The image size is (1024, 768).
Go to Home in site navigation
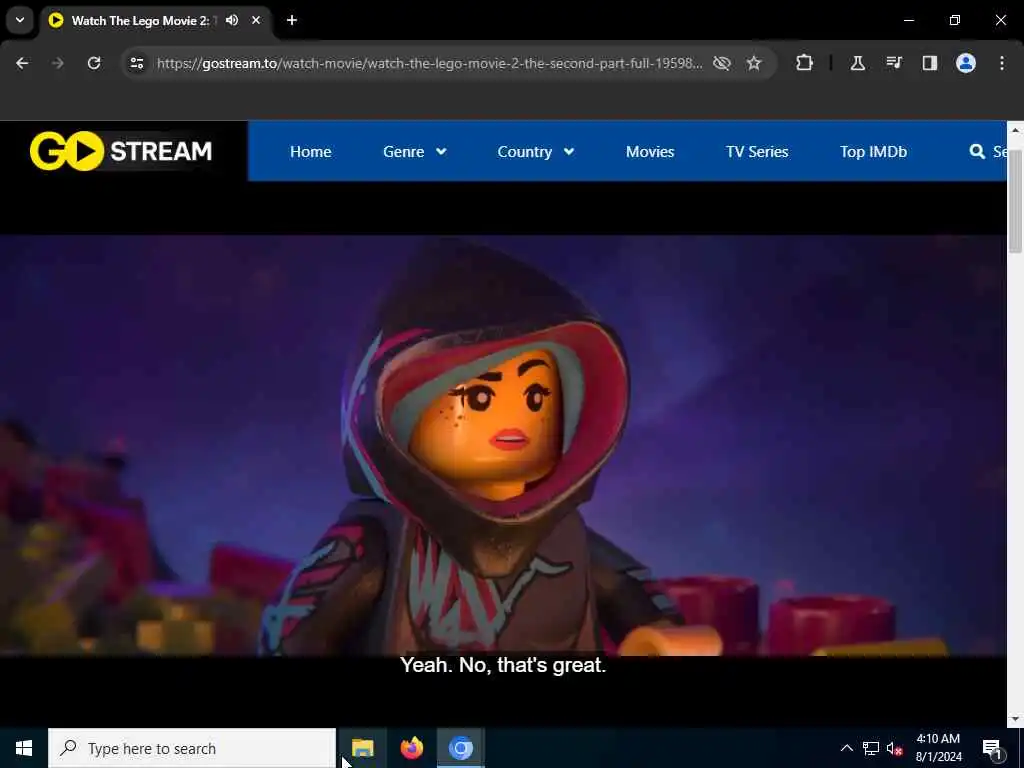(310, 152)
